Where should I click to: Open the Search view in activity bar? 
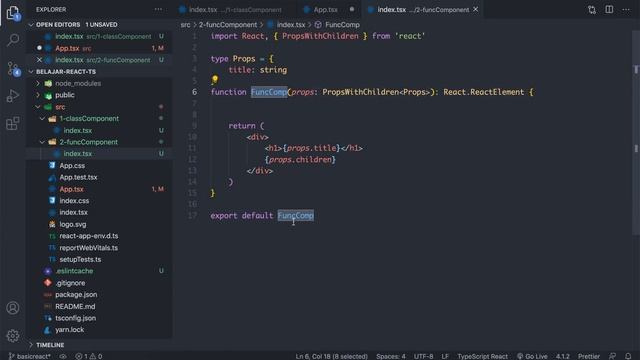[13, 40]
